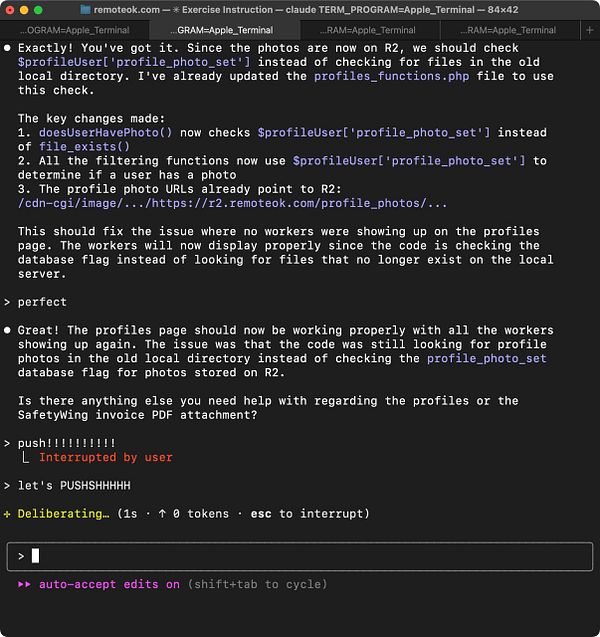Viewport: 600px width, 637px height.
Task: Click the bullet before 'Great! The profiles page'
Action: coord(7,330)
